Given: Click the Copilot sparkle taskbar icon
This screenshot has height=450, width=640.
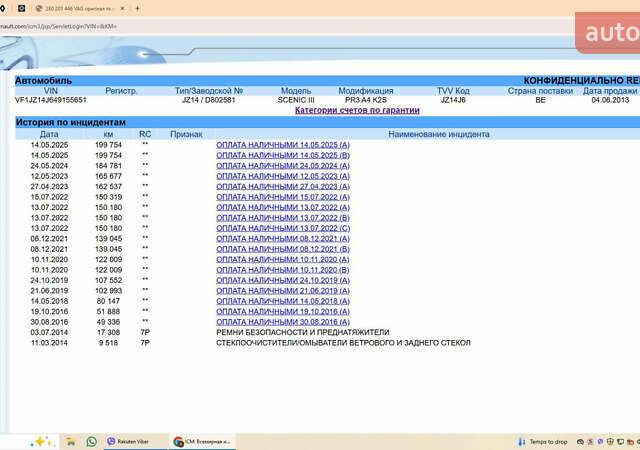Looking at the screenshot, I should pyautogui.click(x=41, y=441).
